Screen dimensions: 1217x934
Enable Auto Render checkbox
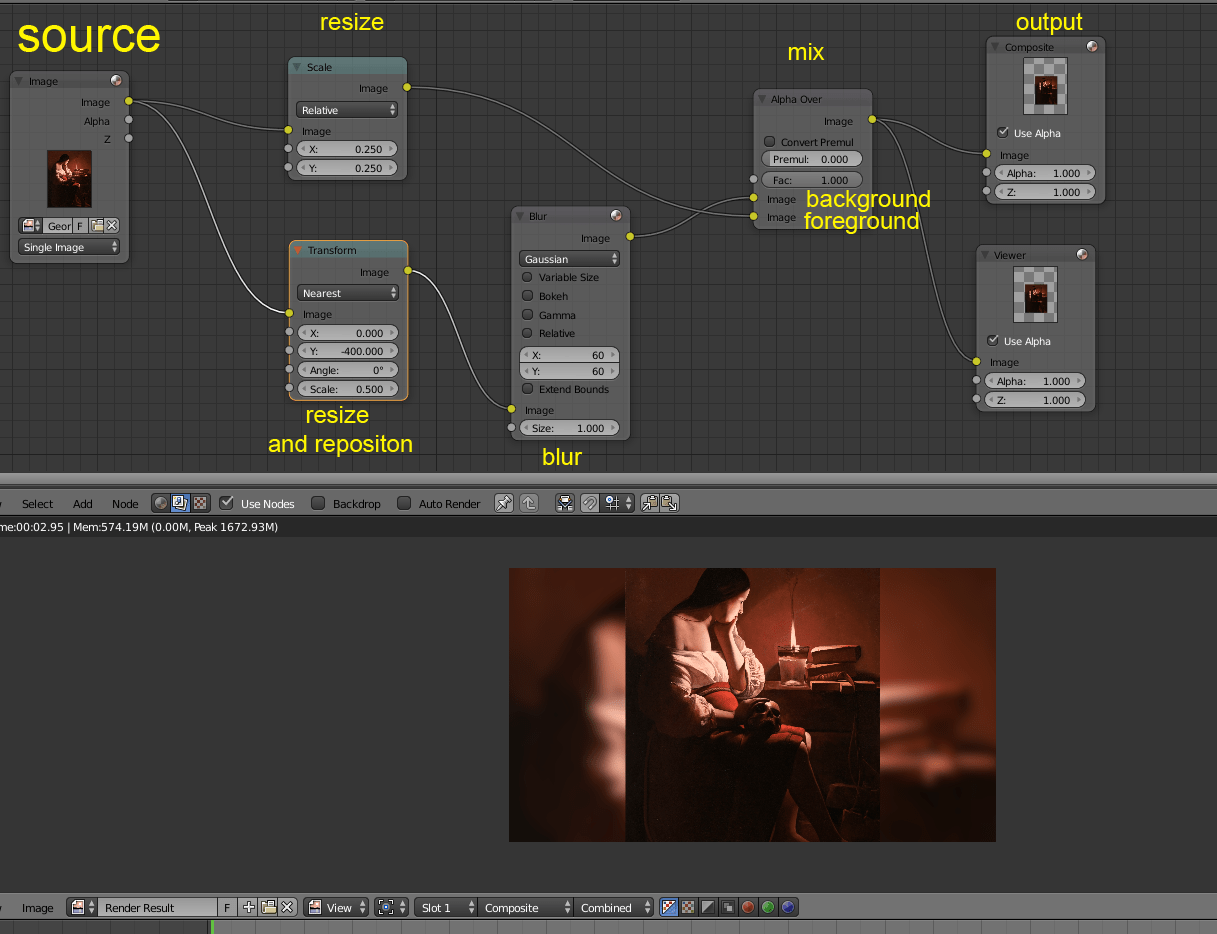tap(404, 503)
